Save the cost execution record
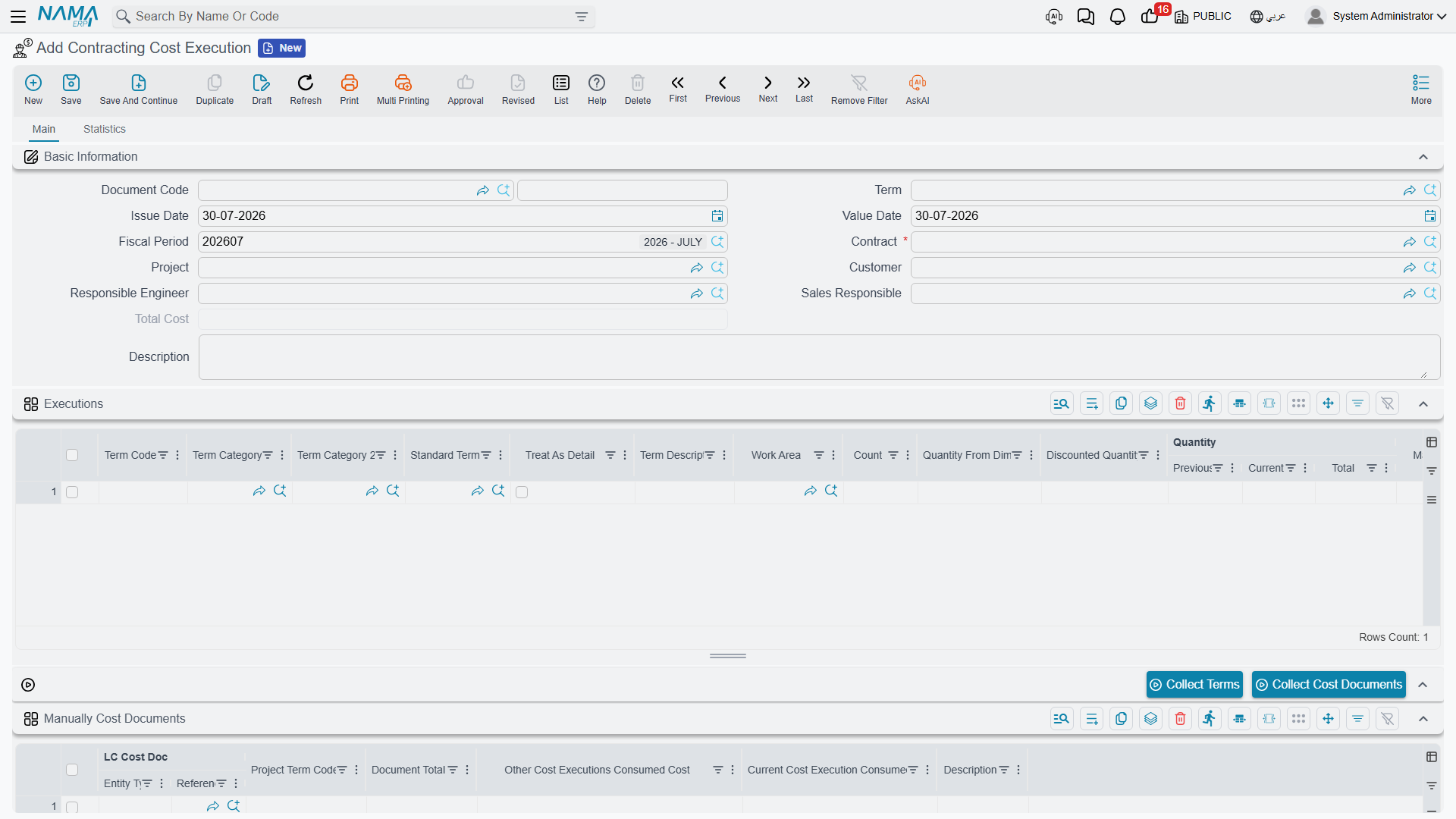The height and width of the screenshot is (819, 1456). coord(71,89)
